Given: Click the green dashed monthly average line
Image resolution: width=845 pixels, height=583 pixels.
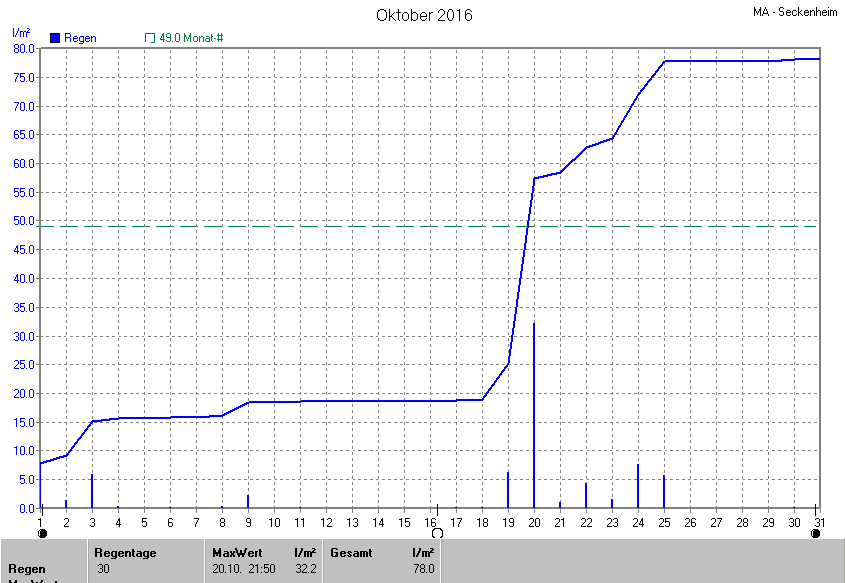Looking at the screenshot, I should 300,226.
